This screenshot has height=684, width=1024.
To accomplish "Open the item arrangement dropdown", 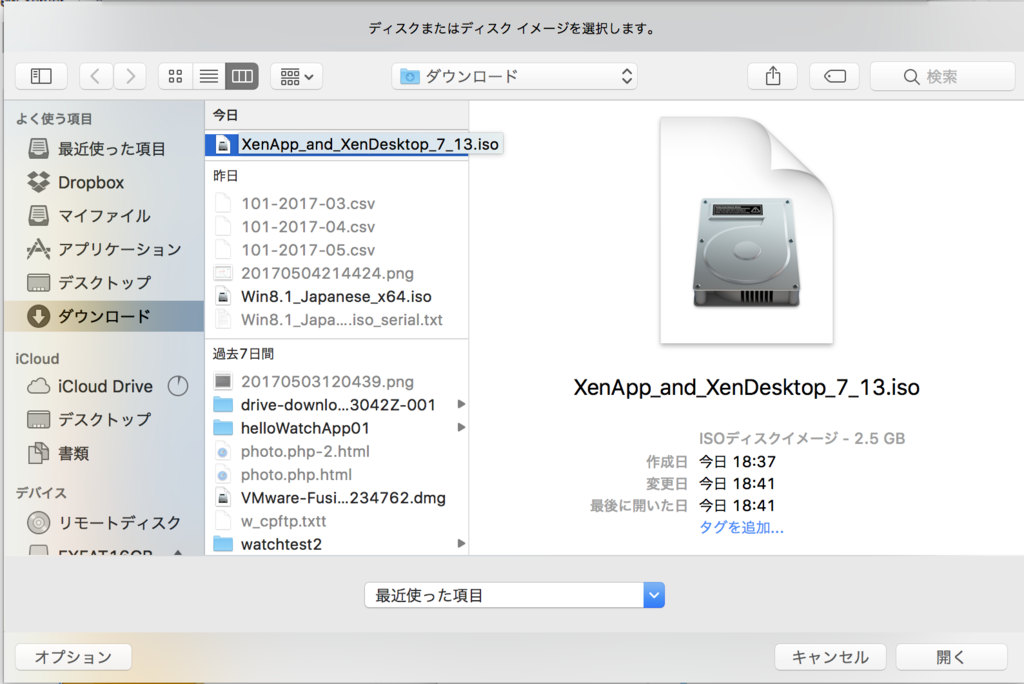I will point(296,76).
